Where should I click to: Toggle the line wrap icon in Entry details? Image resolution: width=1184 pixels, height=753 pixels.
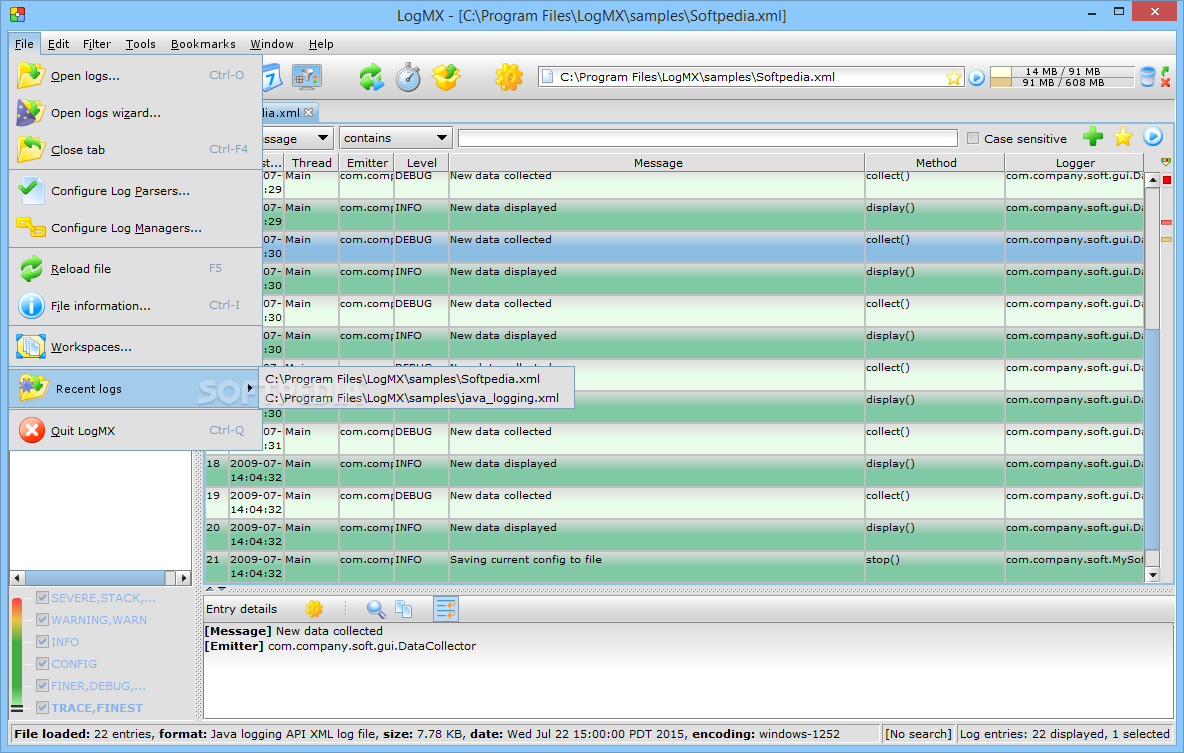coord(446,609)
